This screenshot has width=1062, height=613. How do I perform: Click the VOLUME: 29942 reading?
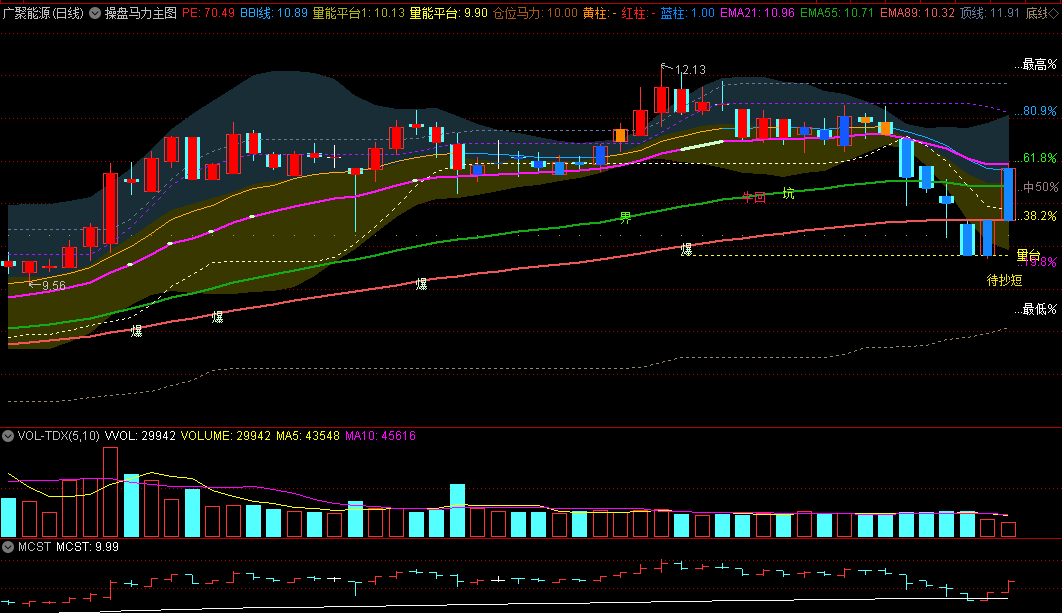tap(226, 436)
